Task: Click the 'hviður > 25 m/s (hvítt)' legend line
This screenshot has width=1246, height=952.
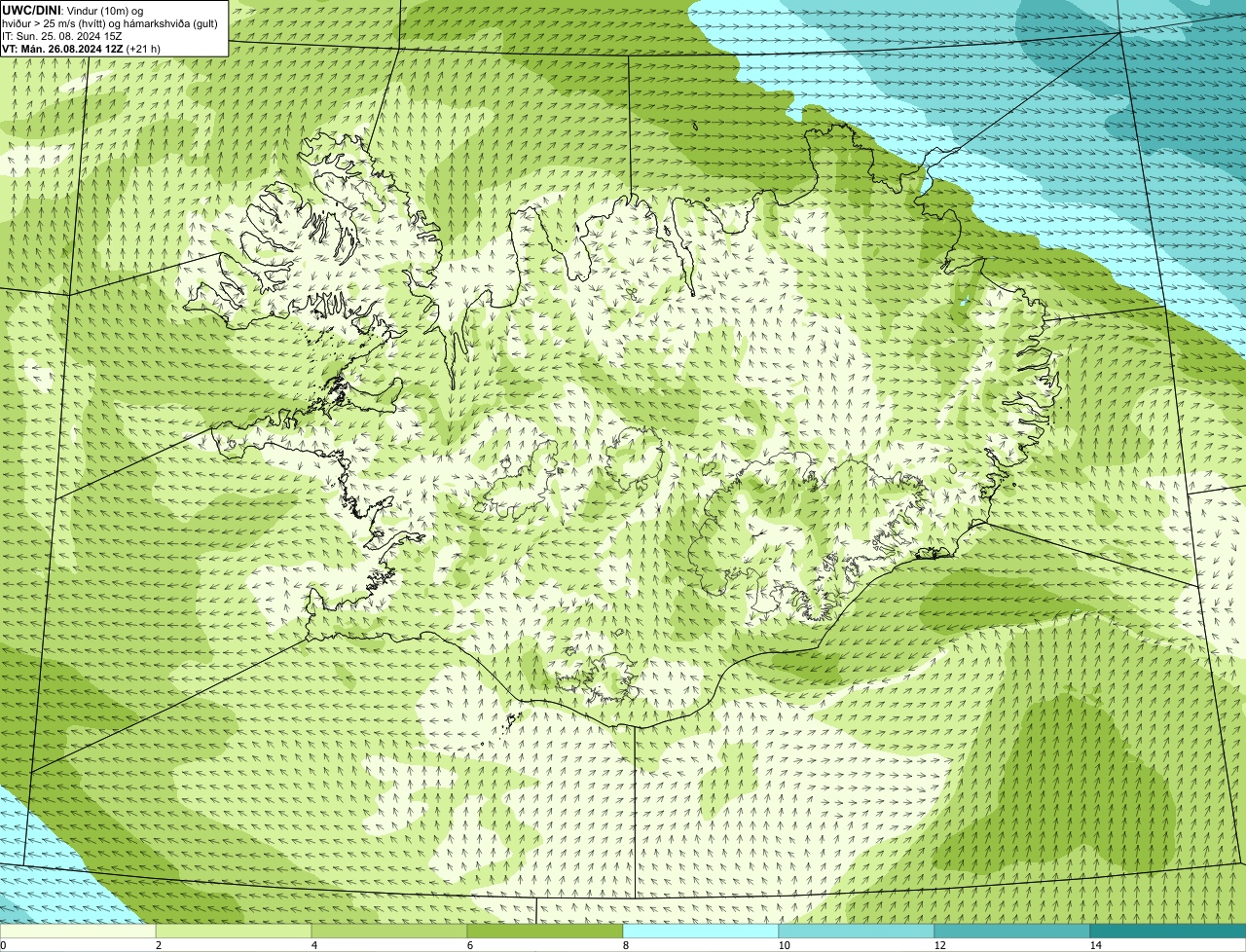Action: click(x=110, y=22)
